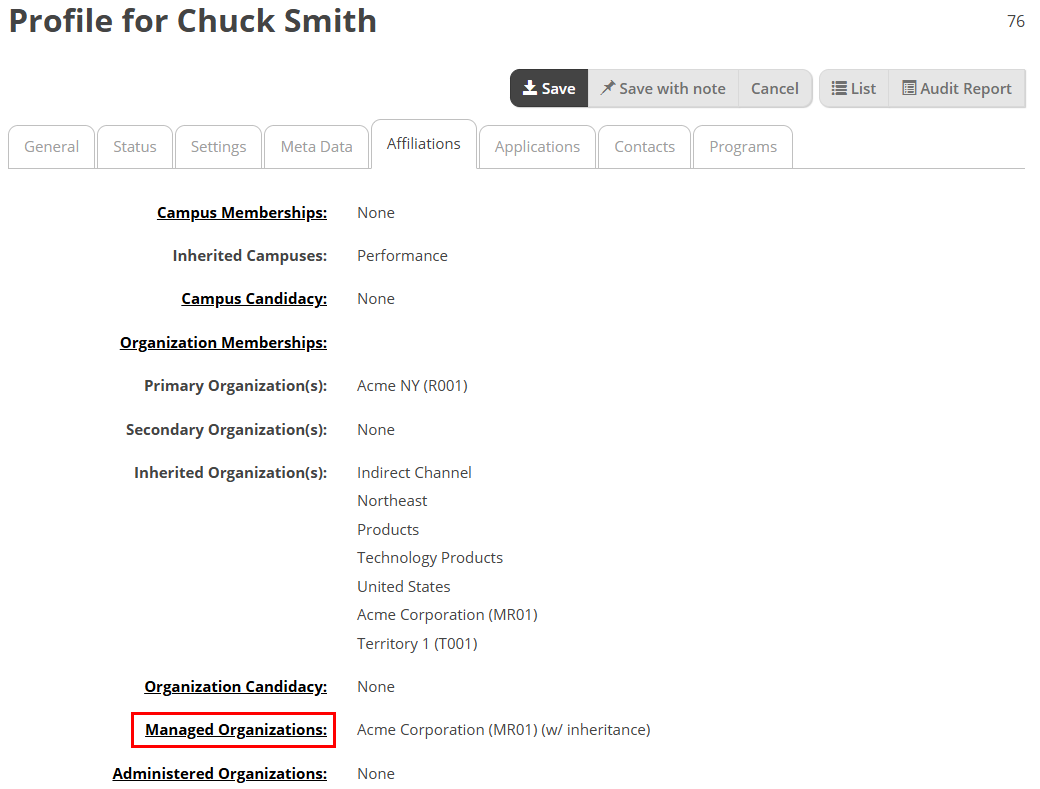Open the Applications tab
Screen dimensions: 1040x789
coord(537,147)
